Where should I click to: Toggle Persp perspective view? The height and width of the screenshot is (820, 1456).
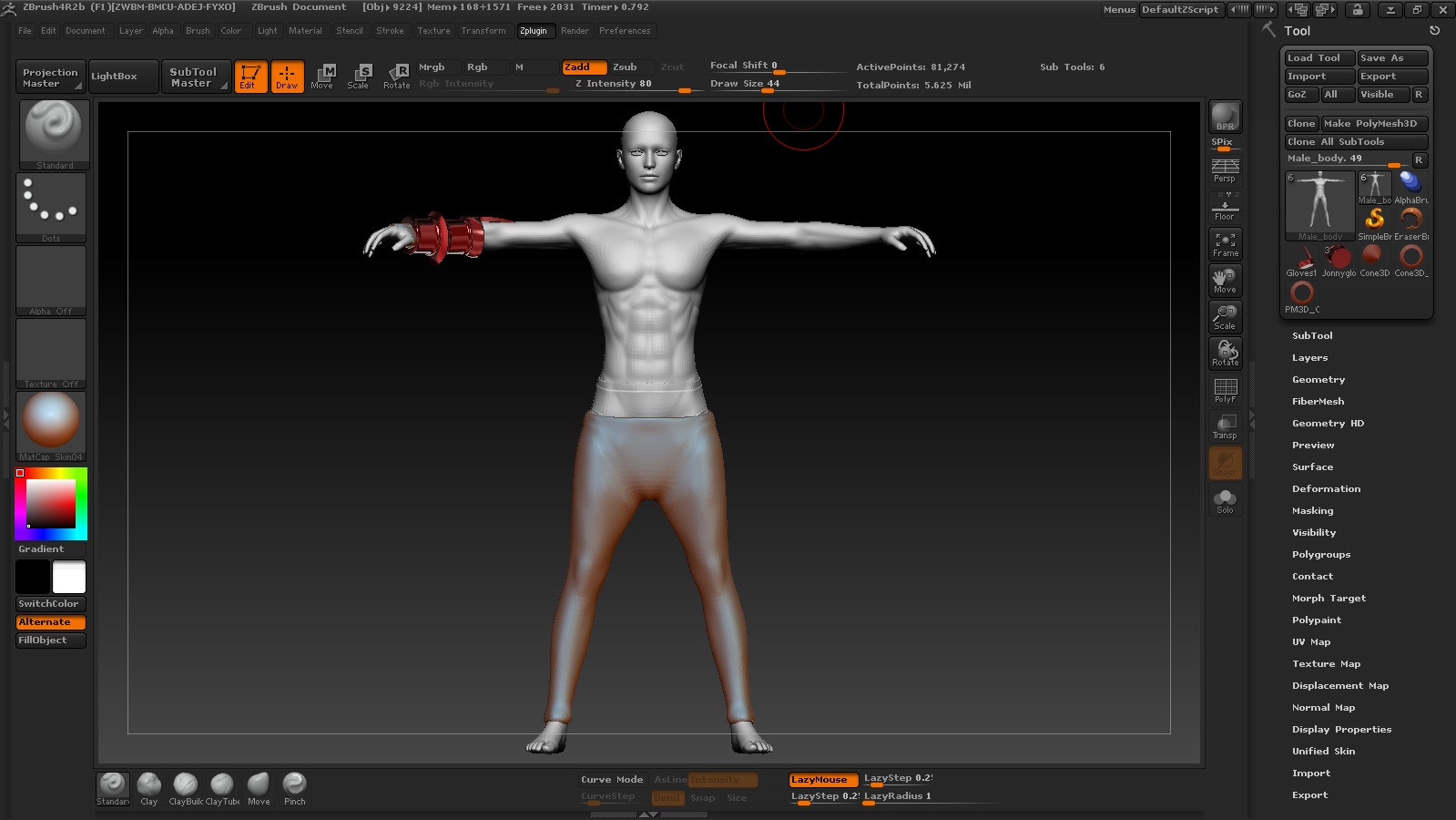click(1225, 170)
